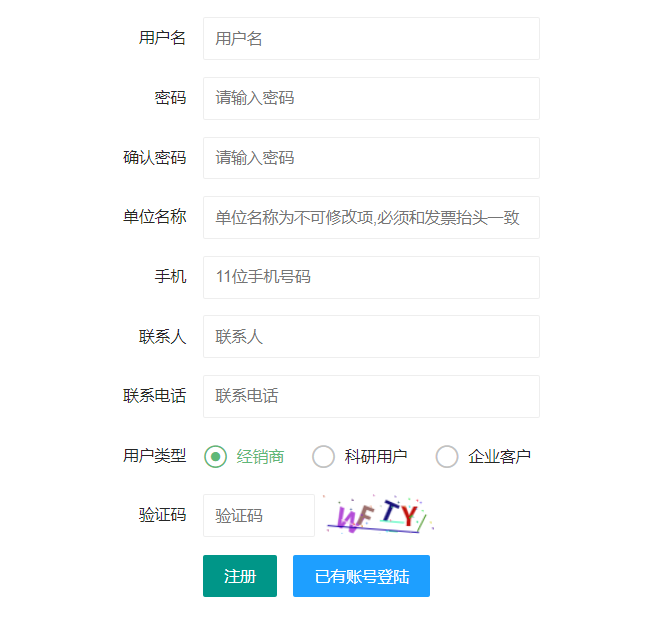Select the 企业客户 radio option
The width and height of the screenshot is (654, 622).
pos(447,457)
